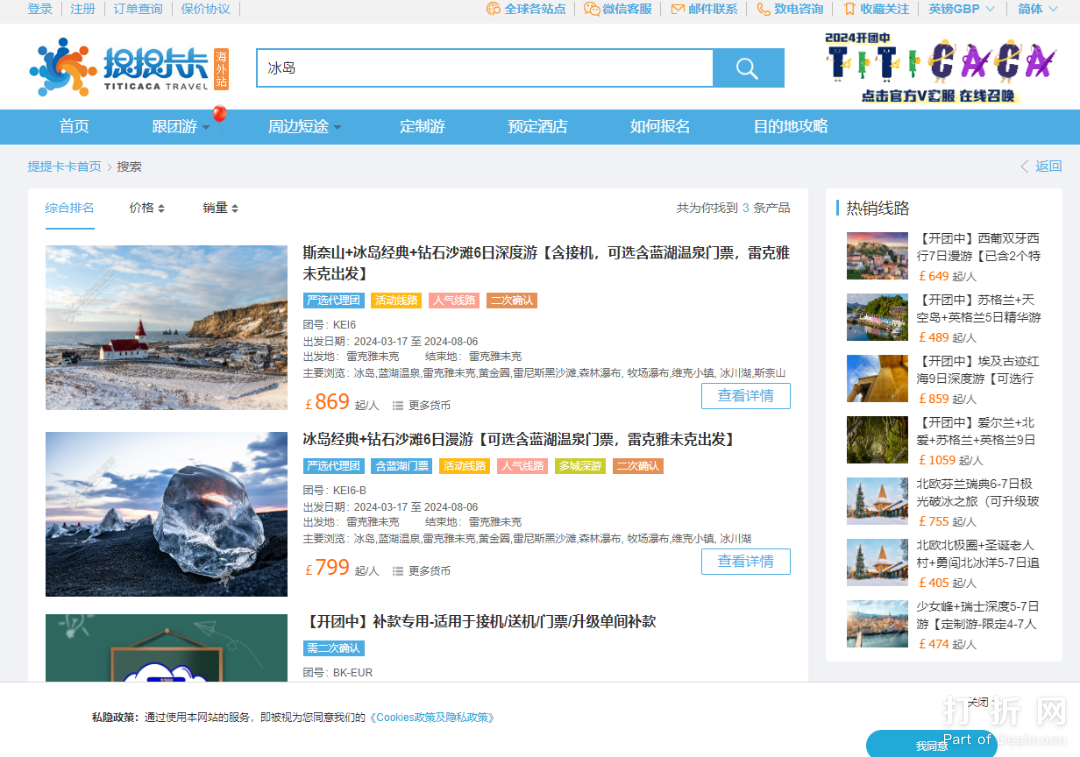The width and height of the screenshot is (1080, 757).
Task: Expand the 简体 language dropdown
Action: tap(1038, 9)
